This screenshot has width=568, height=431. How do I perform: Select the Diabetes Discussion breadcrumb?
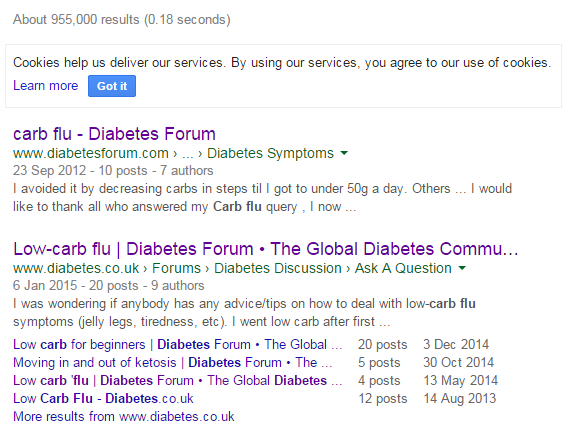[278, 268]
